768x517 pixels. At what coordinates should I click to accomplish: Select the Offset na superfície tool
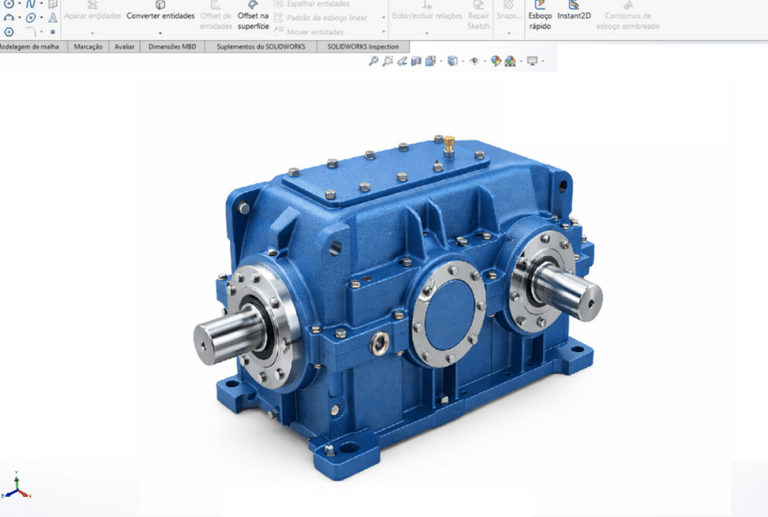coord(253,16)
